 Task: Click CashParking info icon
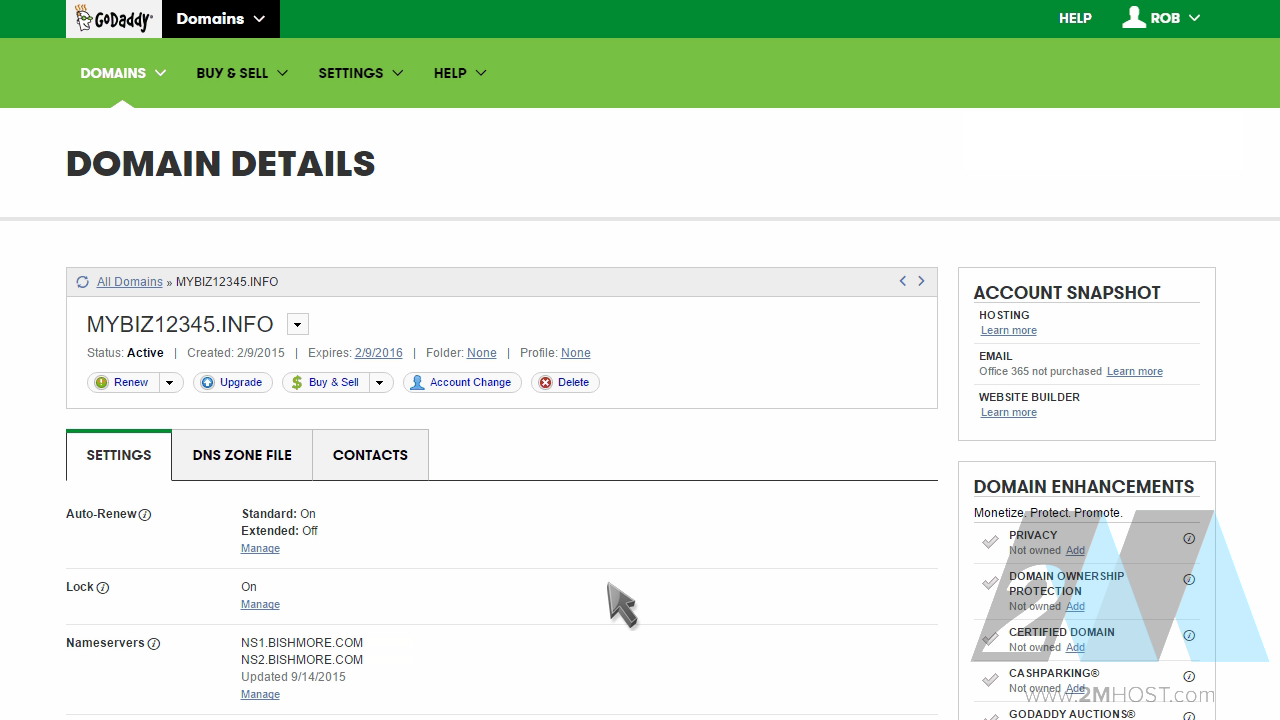point(1189,676)
